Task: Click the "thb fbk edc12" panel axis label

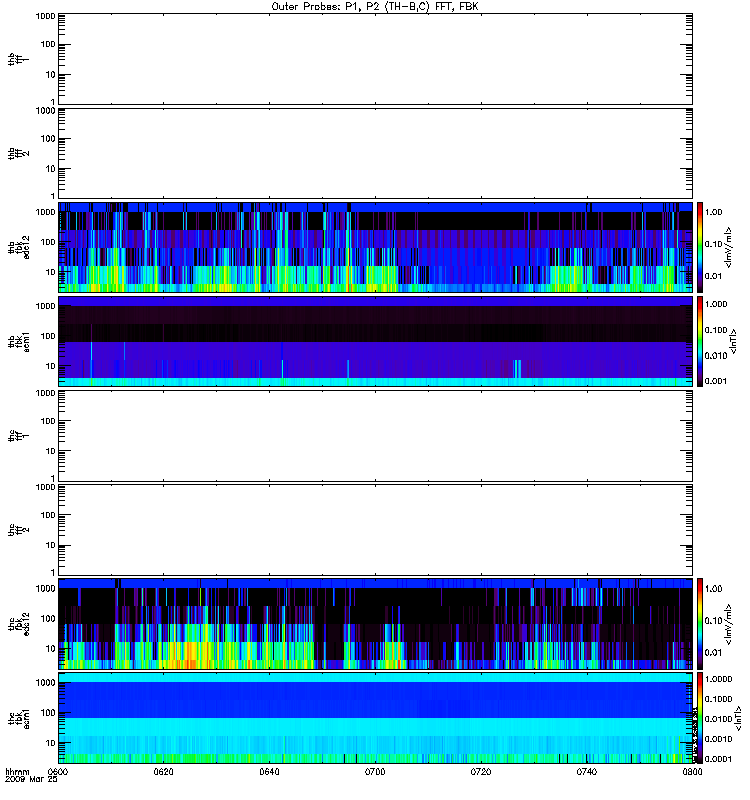Action: pyautogui.click(x=19, y=247)
